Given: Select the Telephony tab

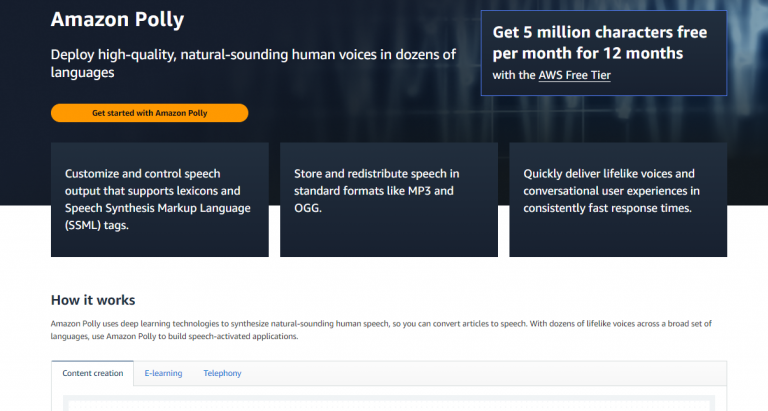Looking at the screenshot, I should click(x=222, y=373).
